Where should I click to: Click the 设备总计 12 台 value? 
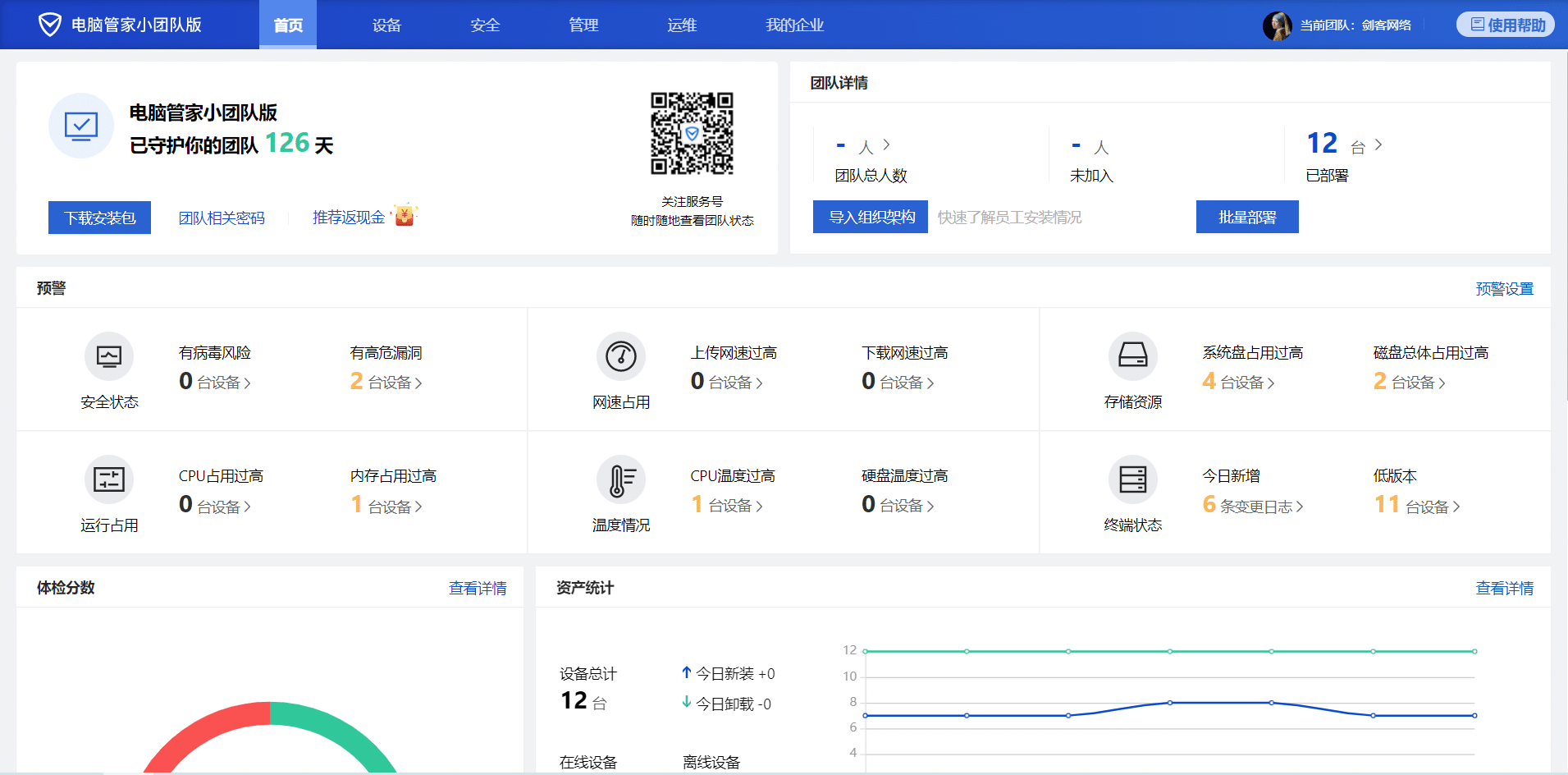(x=583, y=701)
